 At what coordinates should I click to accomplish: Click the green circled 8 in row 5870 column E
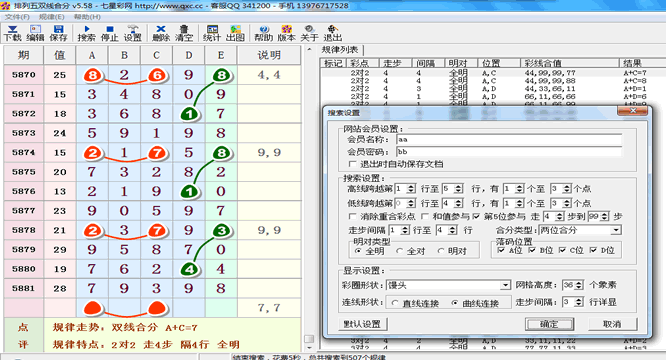tap(221, 76)
